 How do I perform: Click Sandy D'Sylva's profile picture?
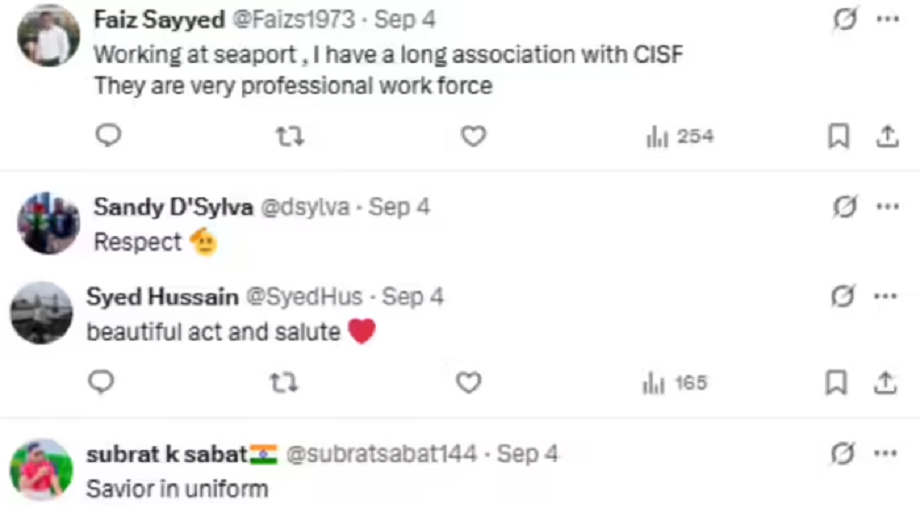point(48,222)
